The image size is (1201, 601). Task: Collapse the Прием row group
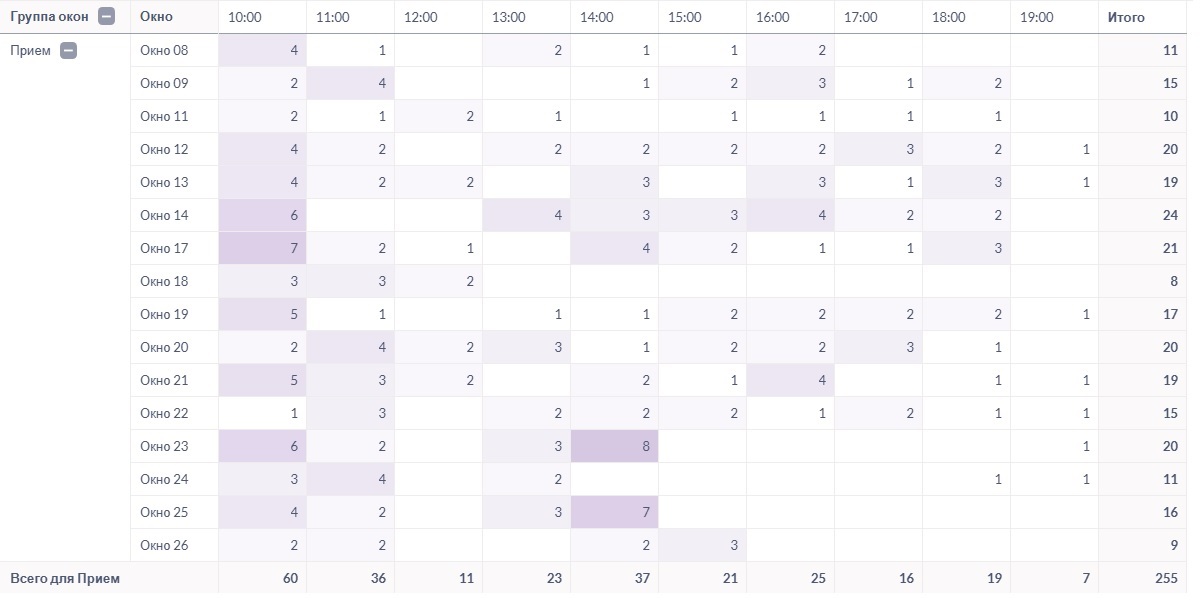click(x=68, y=50)
